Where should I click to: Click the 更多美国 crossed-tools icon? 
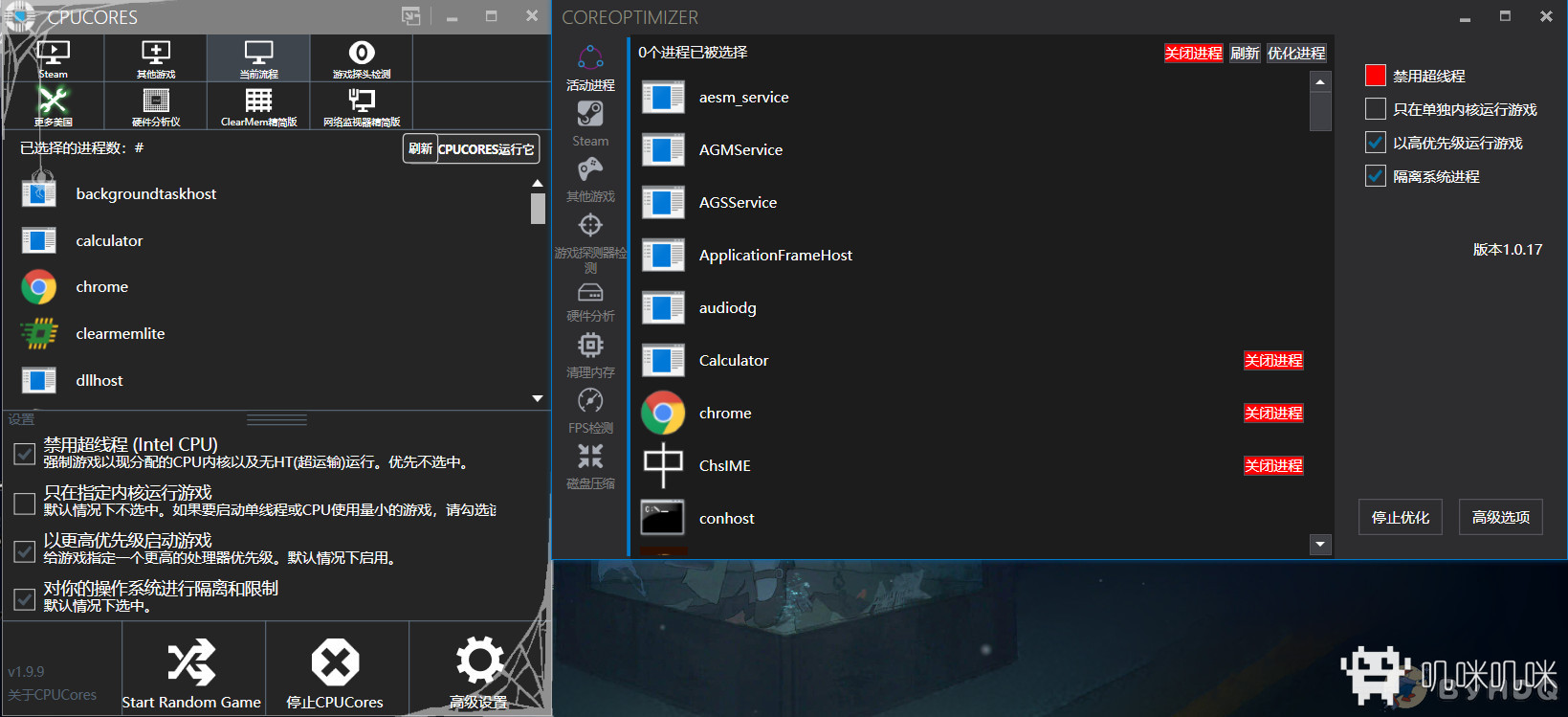tap(53, 100)
